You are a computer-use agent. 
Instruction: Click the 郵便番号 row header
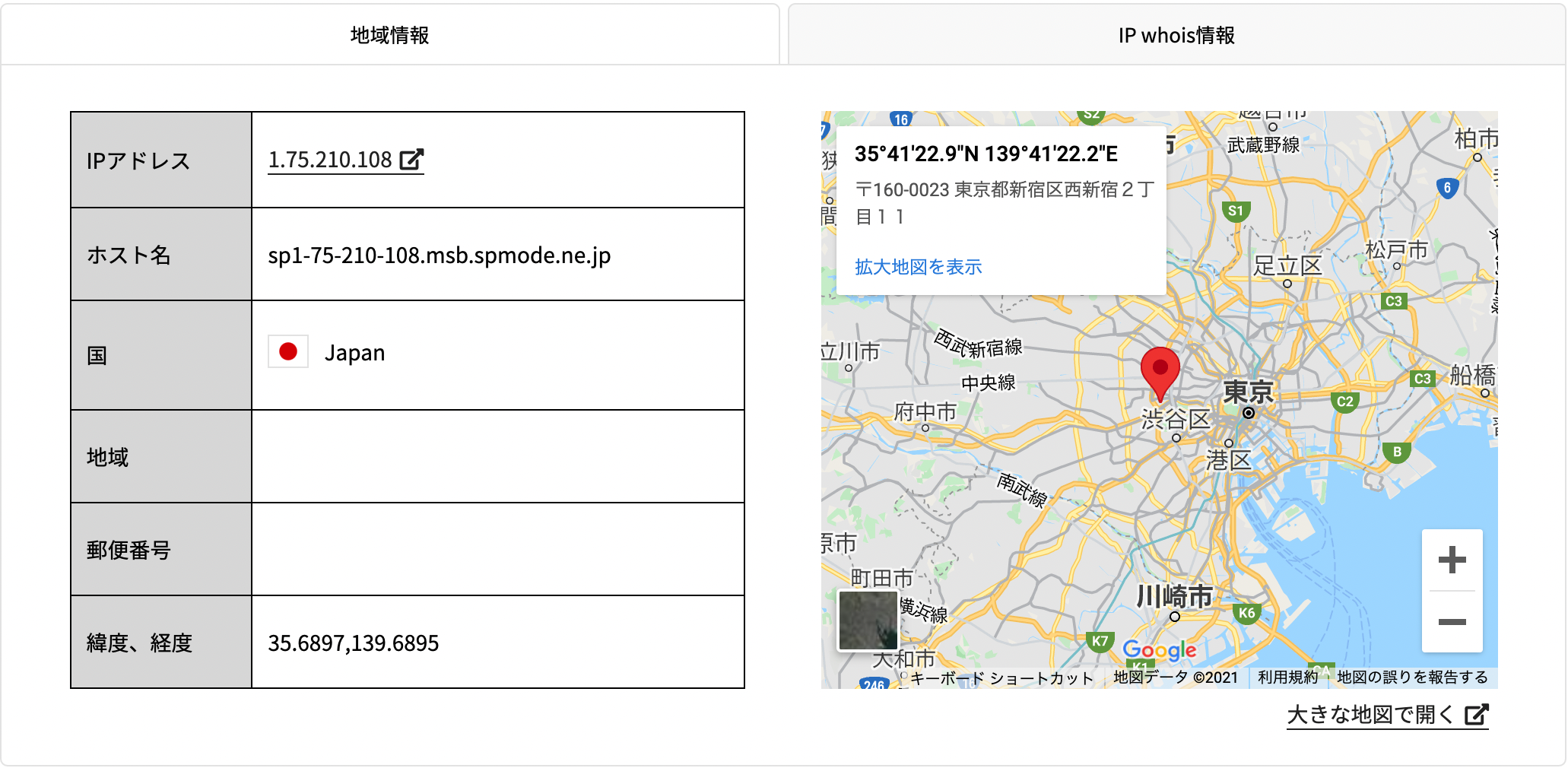point(161,550)
